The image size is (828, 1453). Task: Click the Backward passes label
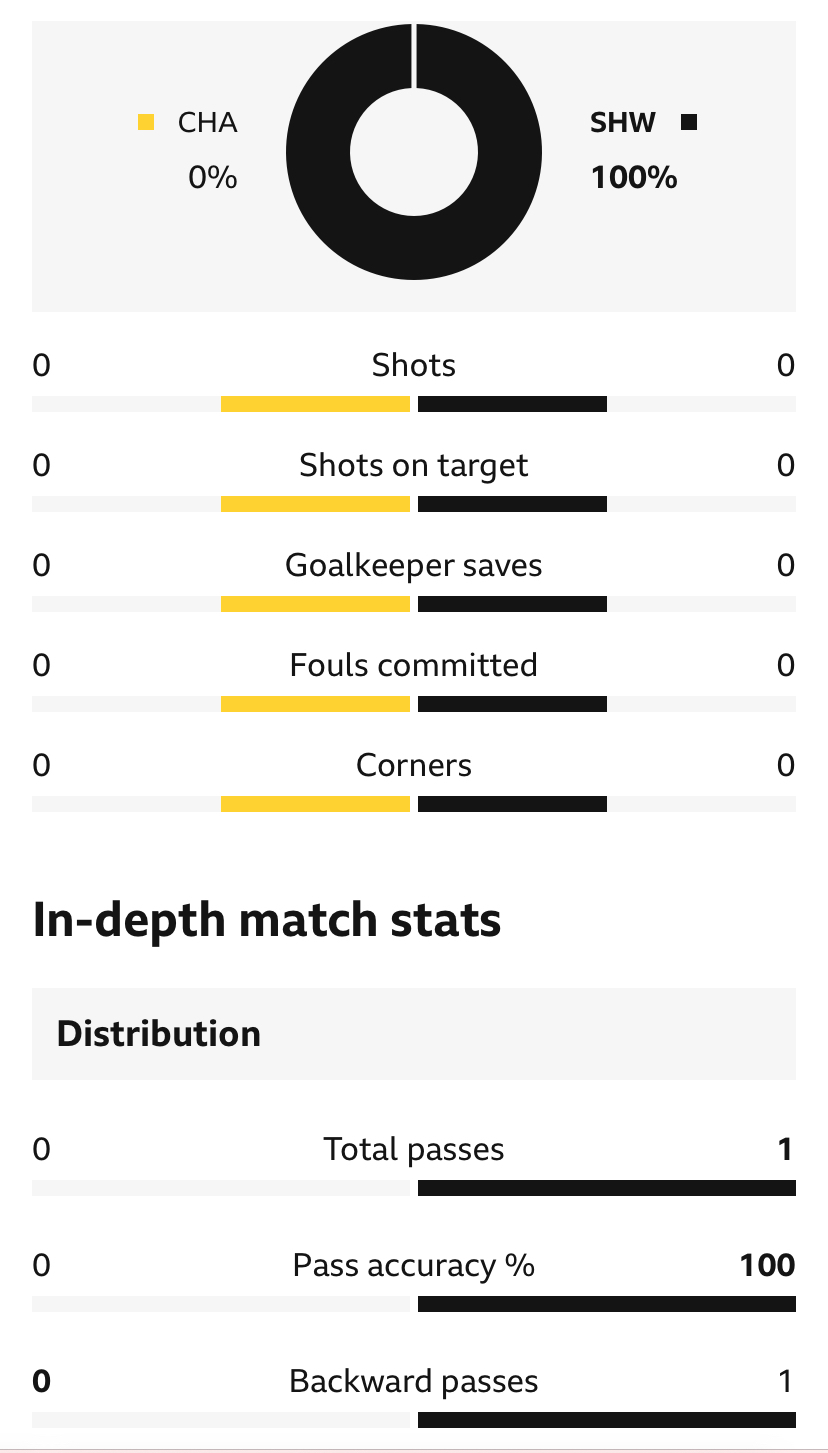tap(414, 1382)
